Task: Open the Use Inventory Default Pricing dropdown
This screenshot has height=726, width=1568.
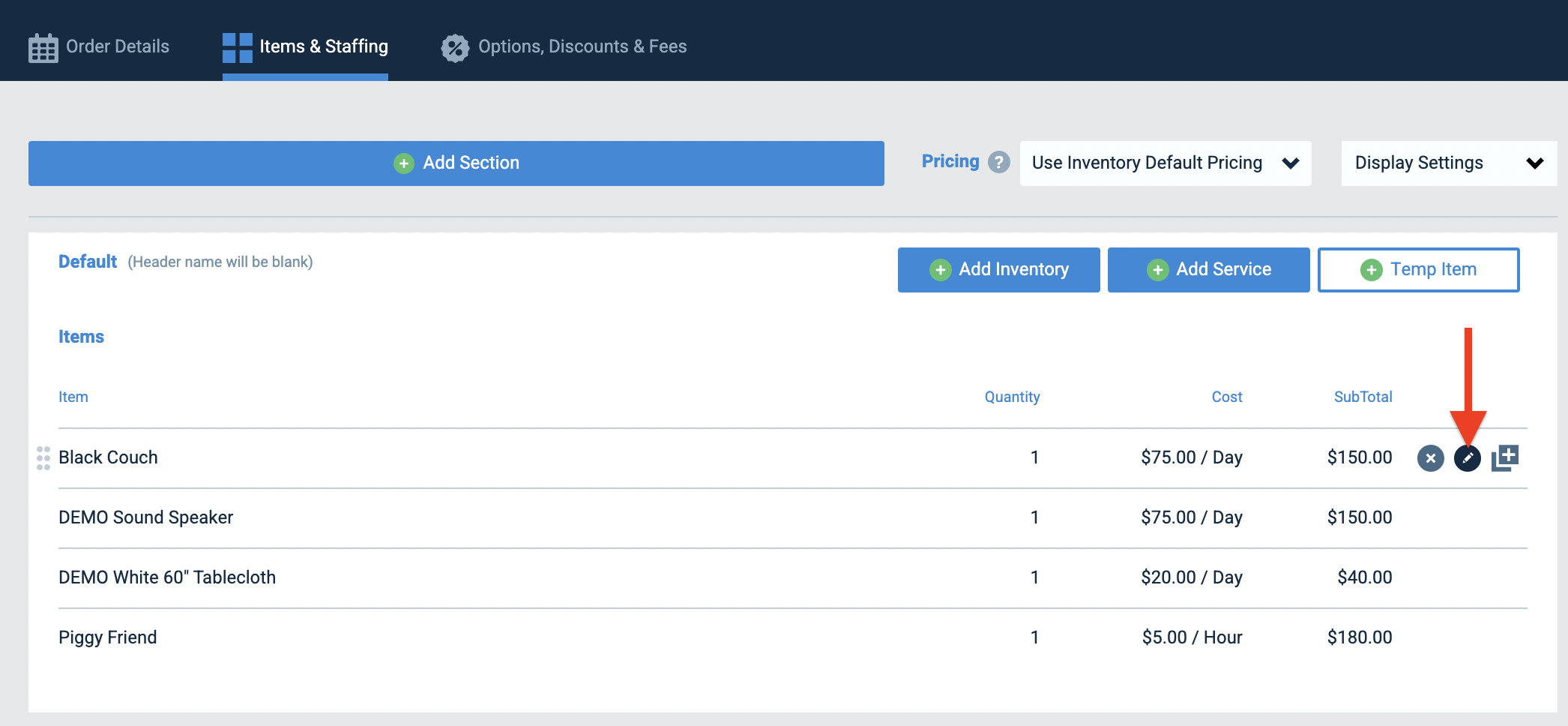Action: pos(1166,163)
